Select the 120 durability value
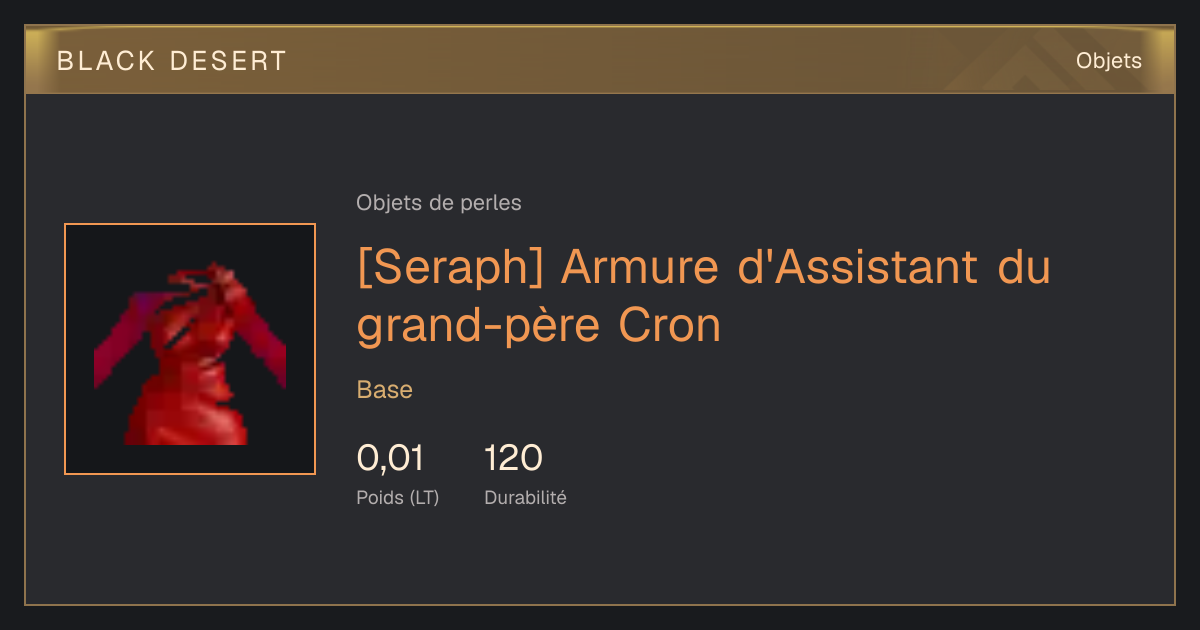 pyautogui.click(x=513, y=458)
